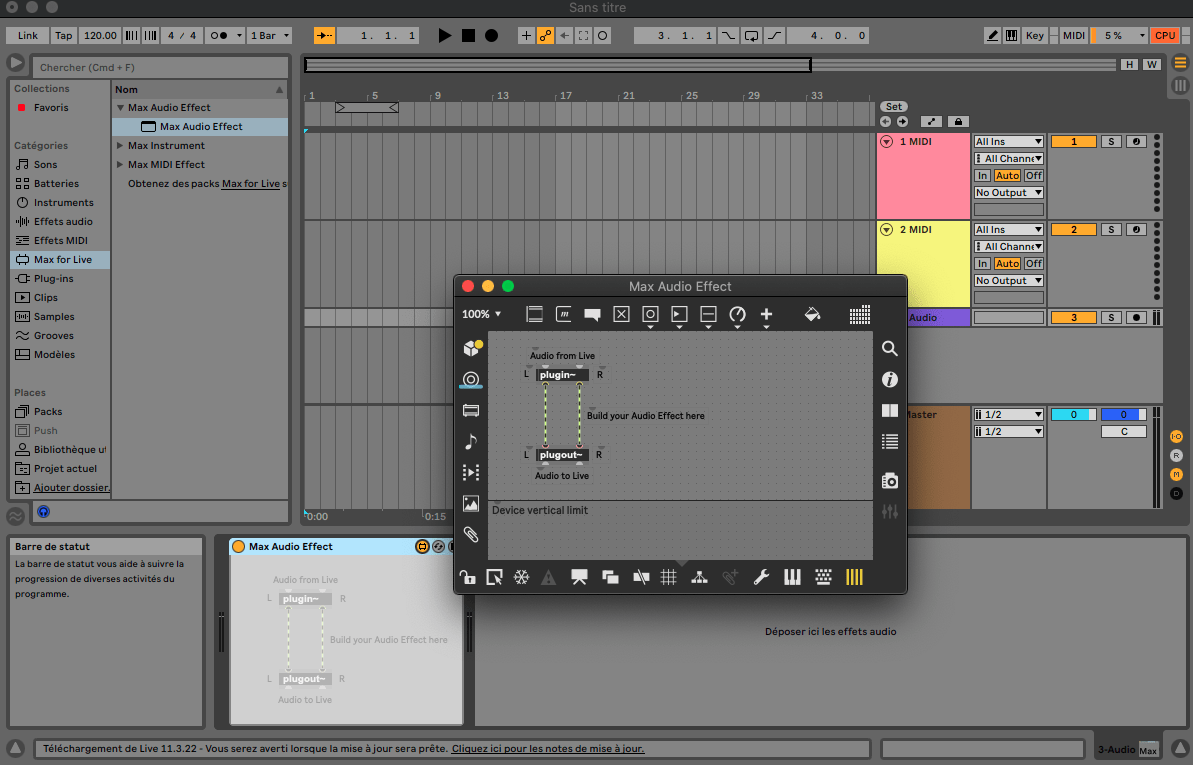The height and width of the screenshot is (765, 1193).
Task: Toggle Key map mode switch
Action: 1035,35
